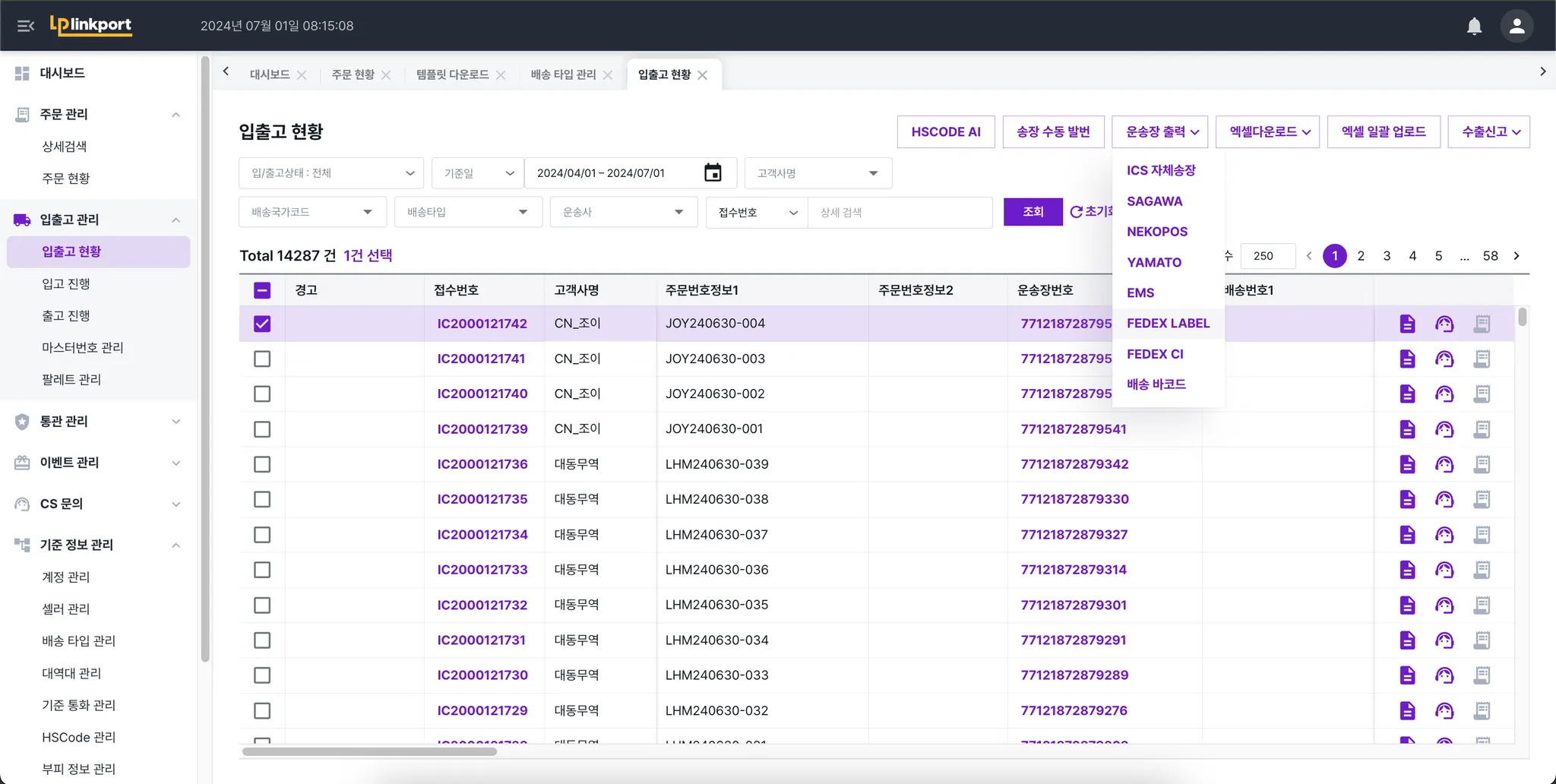The height and width of the screenshot is (784, 1556).
Task: Click the notification bell icon
Action: click(1474, 26)
